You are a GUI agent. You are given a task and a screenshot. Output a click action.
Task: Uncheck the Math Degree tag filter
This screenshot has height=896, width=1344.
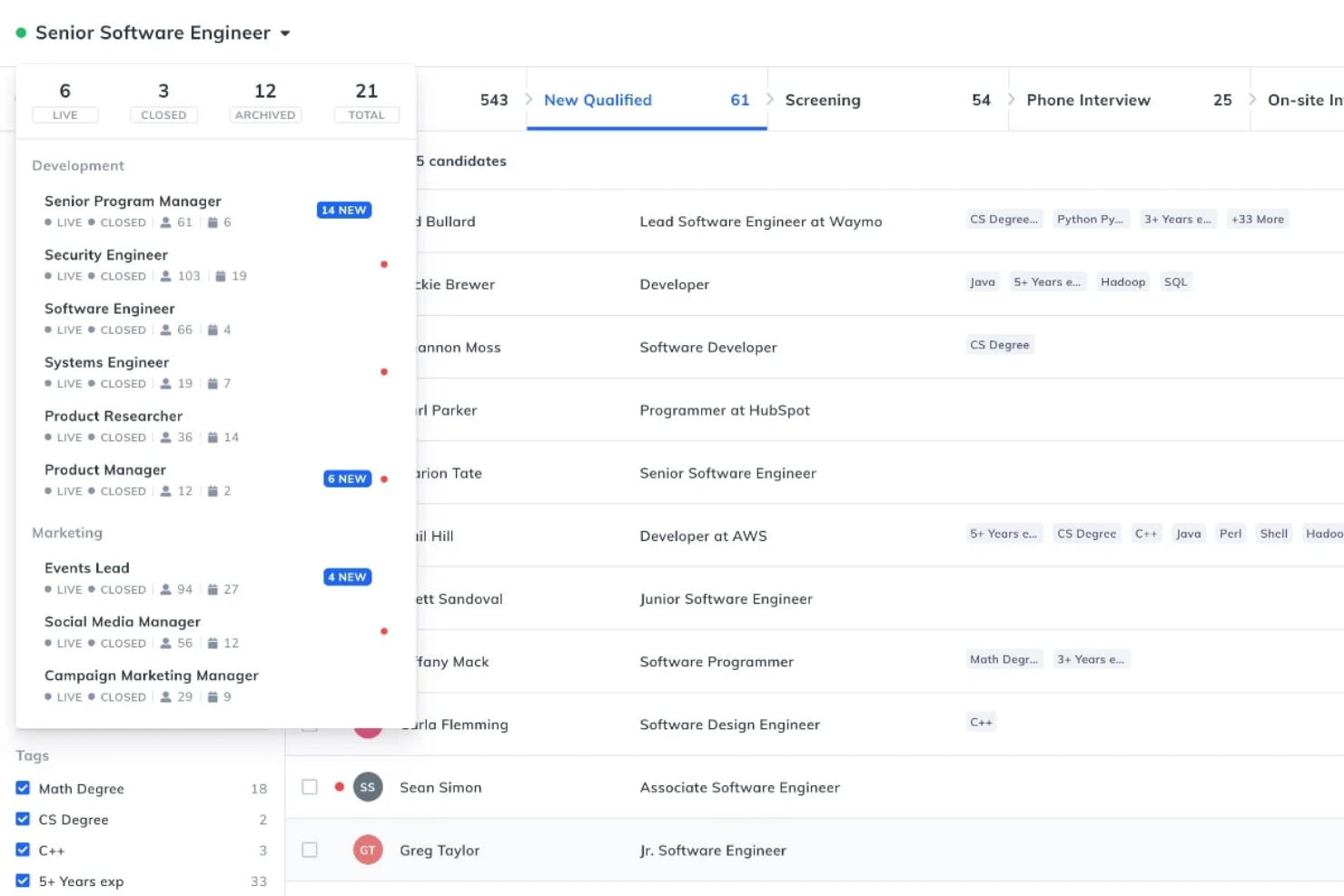coord(23,788)
